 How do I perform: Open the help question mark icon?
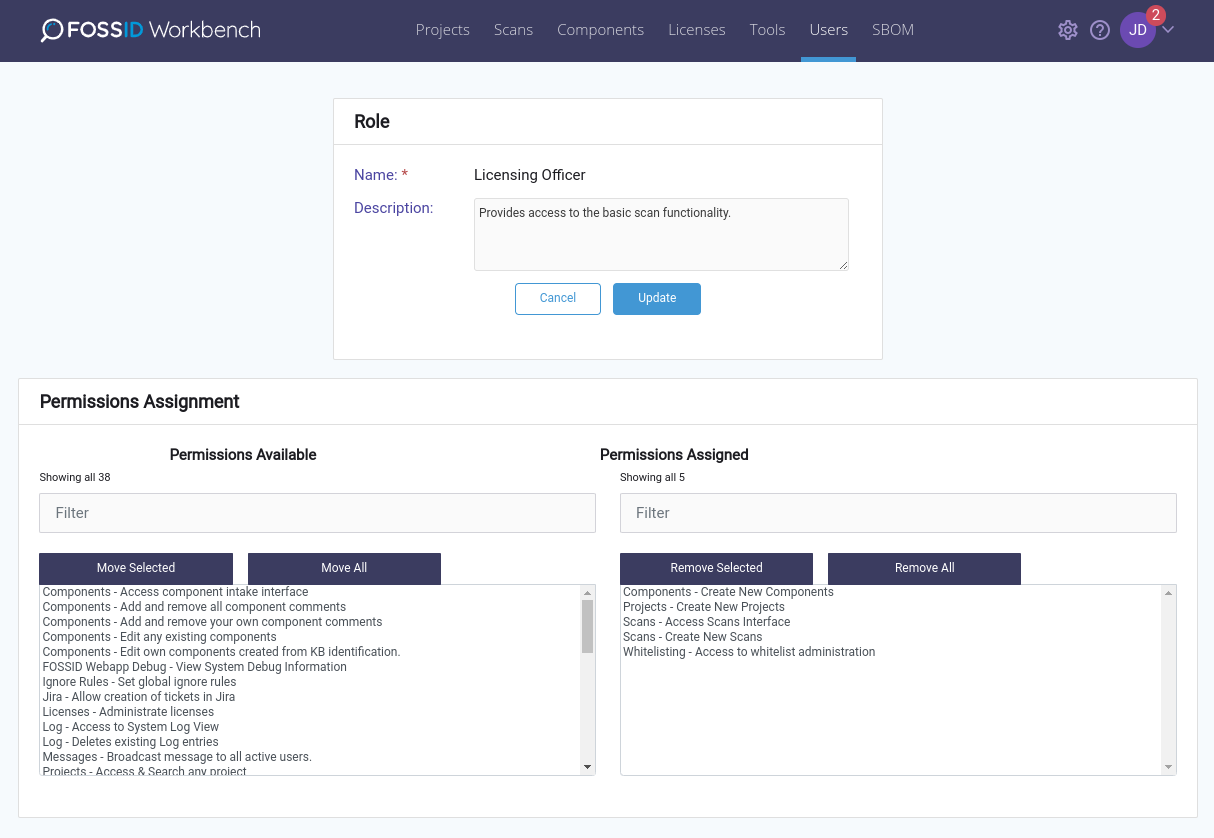pyautogui.click(x=1100, y=30)
